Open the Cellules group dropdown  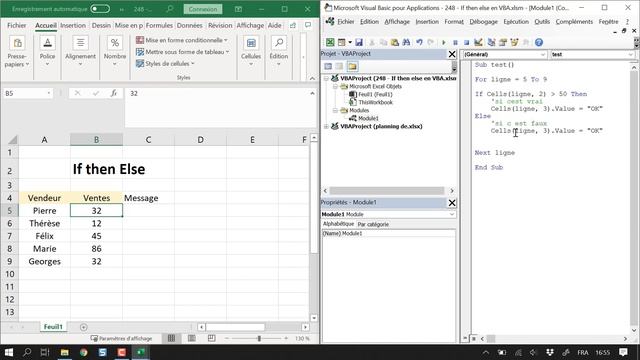pos(251,52)
